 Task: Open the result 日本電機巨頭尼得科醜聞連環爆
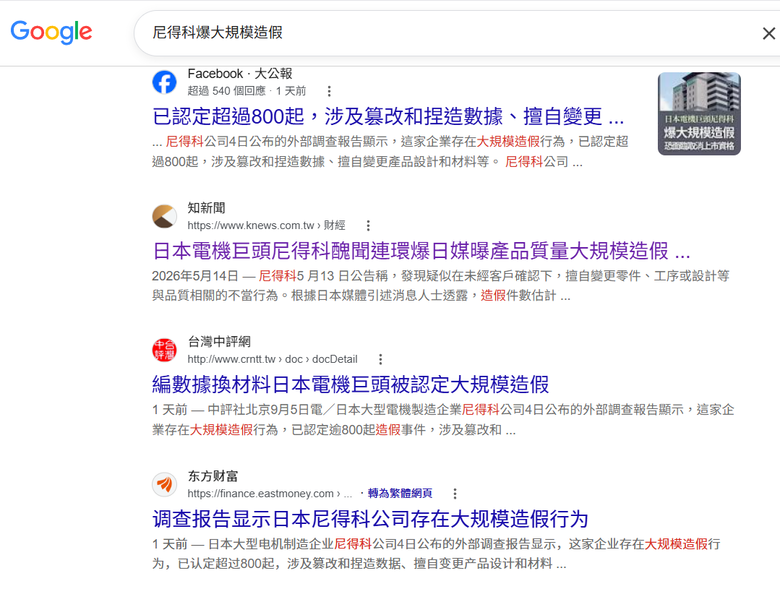tap(421, 251)
